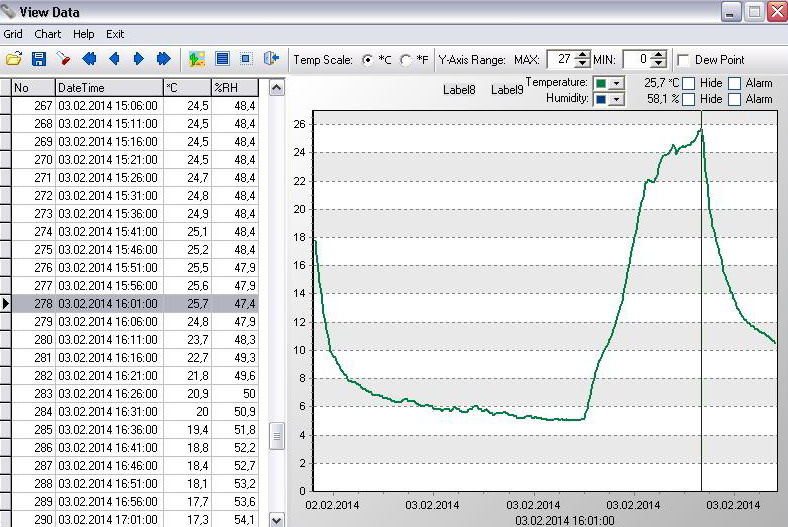Go to next record with right arrow
Screen dimensions: 788x527
(x=139, y=59)
